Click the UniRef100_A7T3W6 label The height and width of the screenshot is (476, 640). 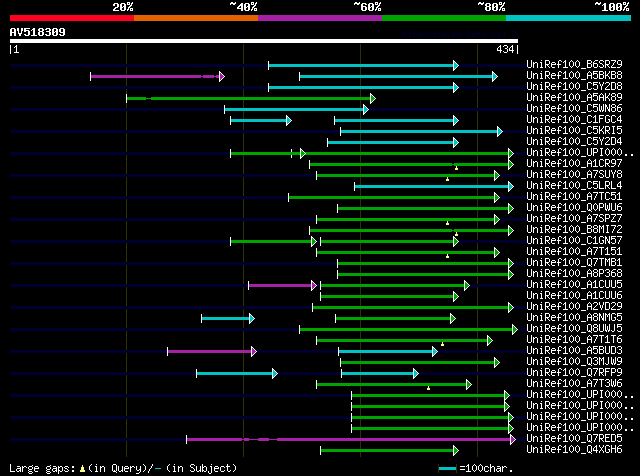point(574,384)
